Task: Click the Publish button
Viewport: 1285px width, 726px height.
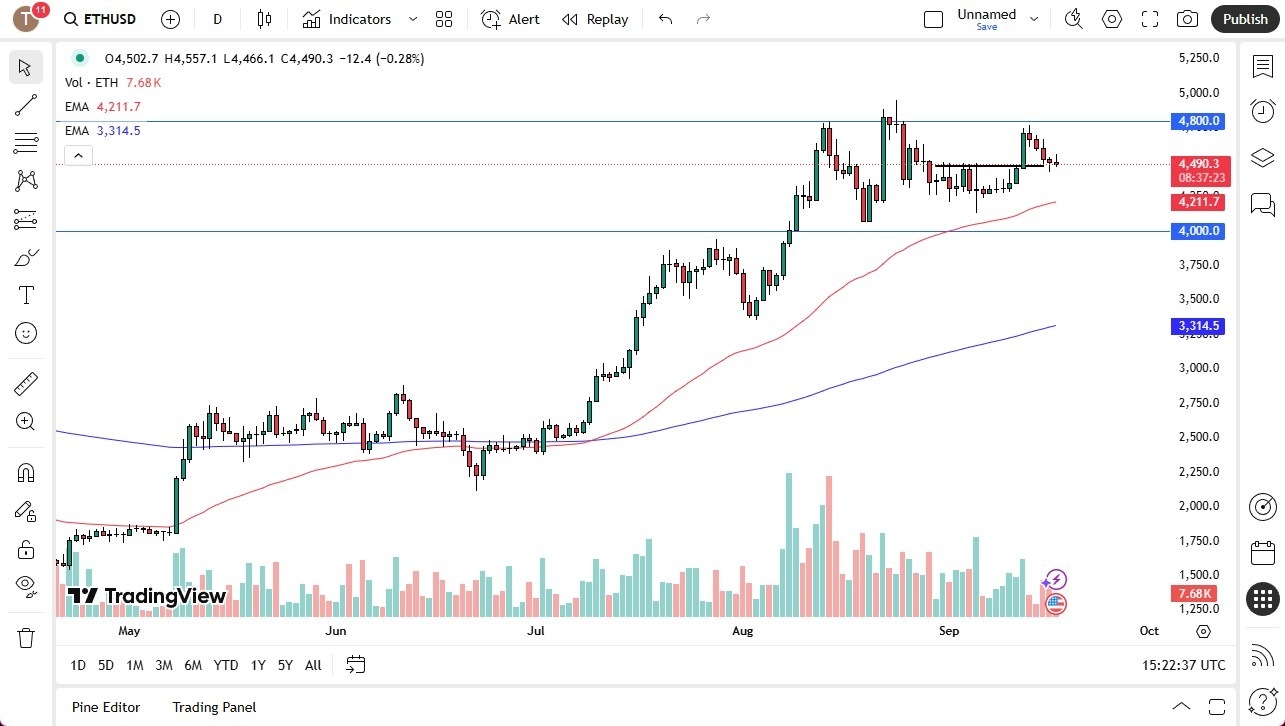Action: 1244,19
